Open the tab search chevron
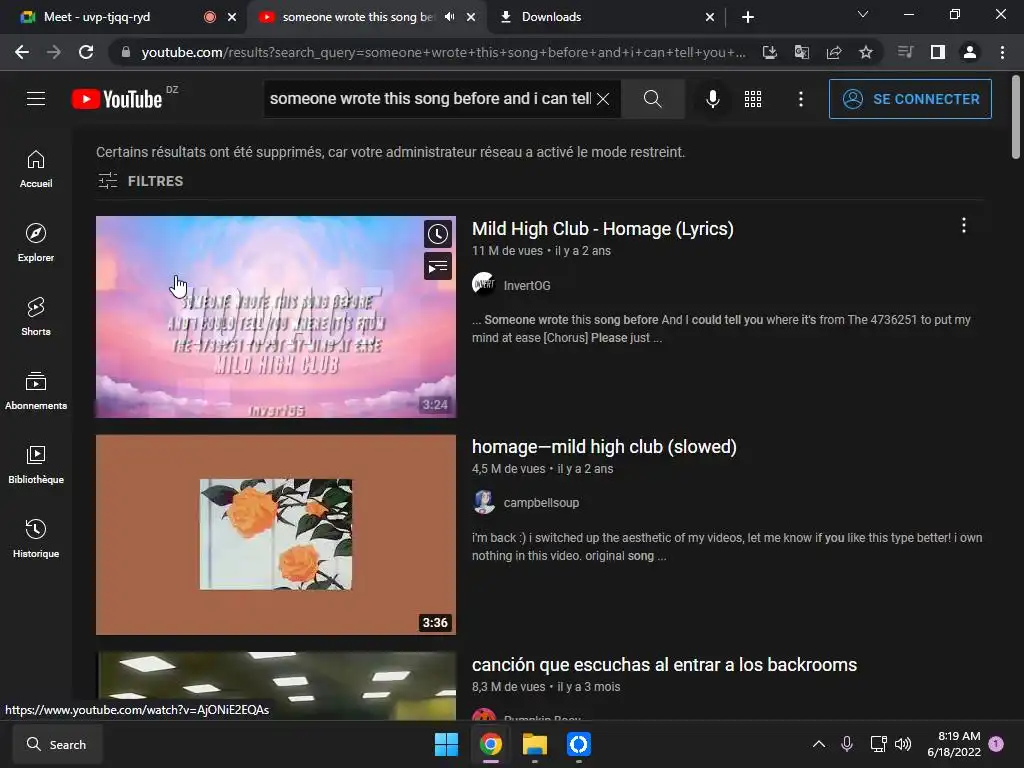The image size is (1024, 768). click(863, 14)
